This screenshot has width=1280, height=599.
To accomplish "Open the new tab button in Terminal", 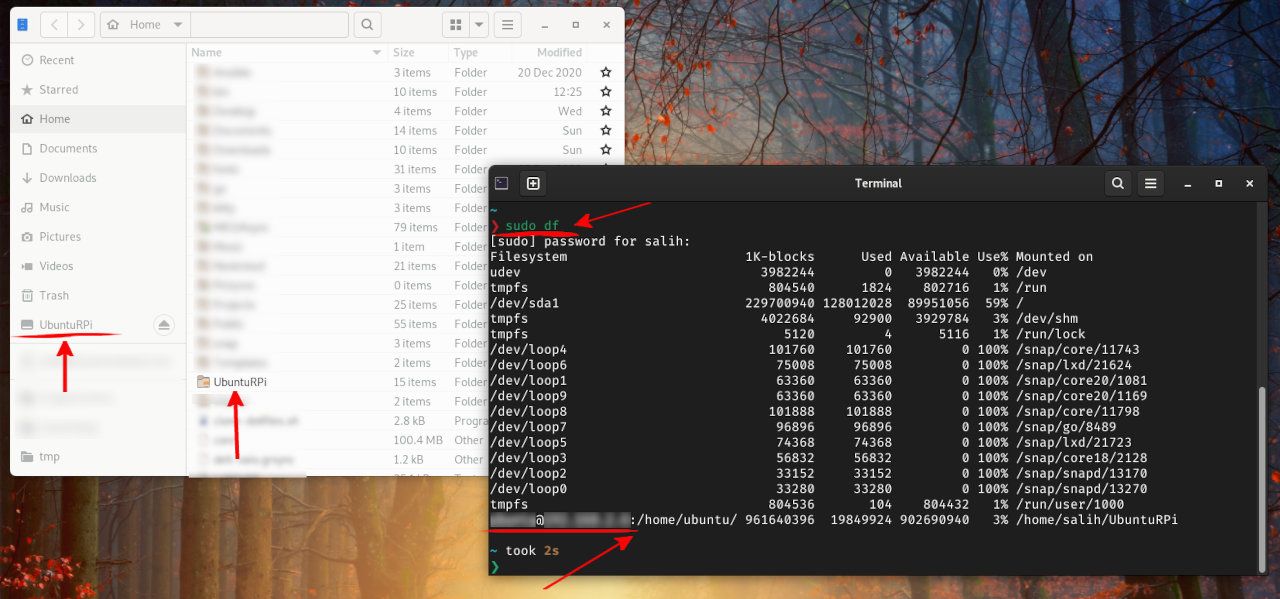I will pyautogui.click(x=533, y=183).
